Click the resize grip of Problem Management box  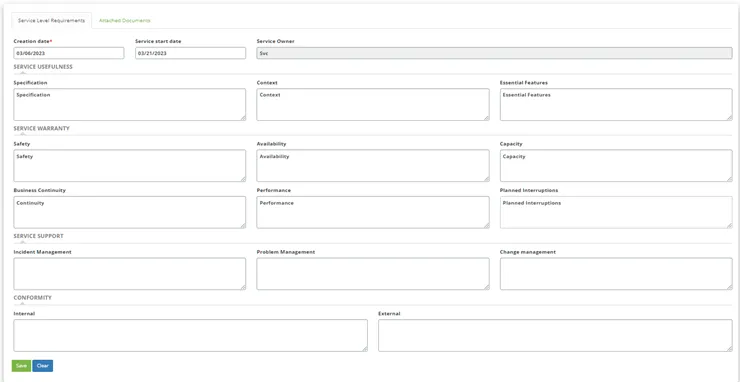click(487, 287)
